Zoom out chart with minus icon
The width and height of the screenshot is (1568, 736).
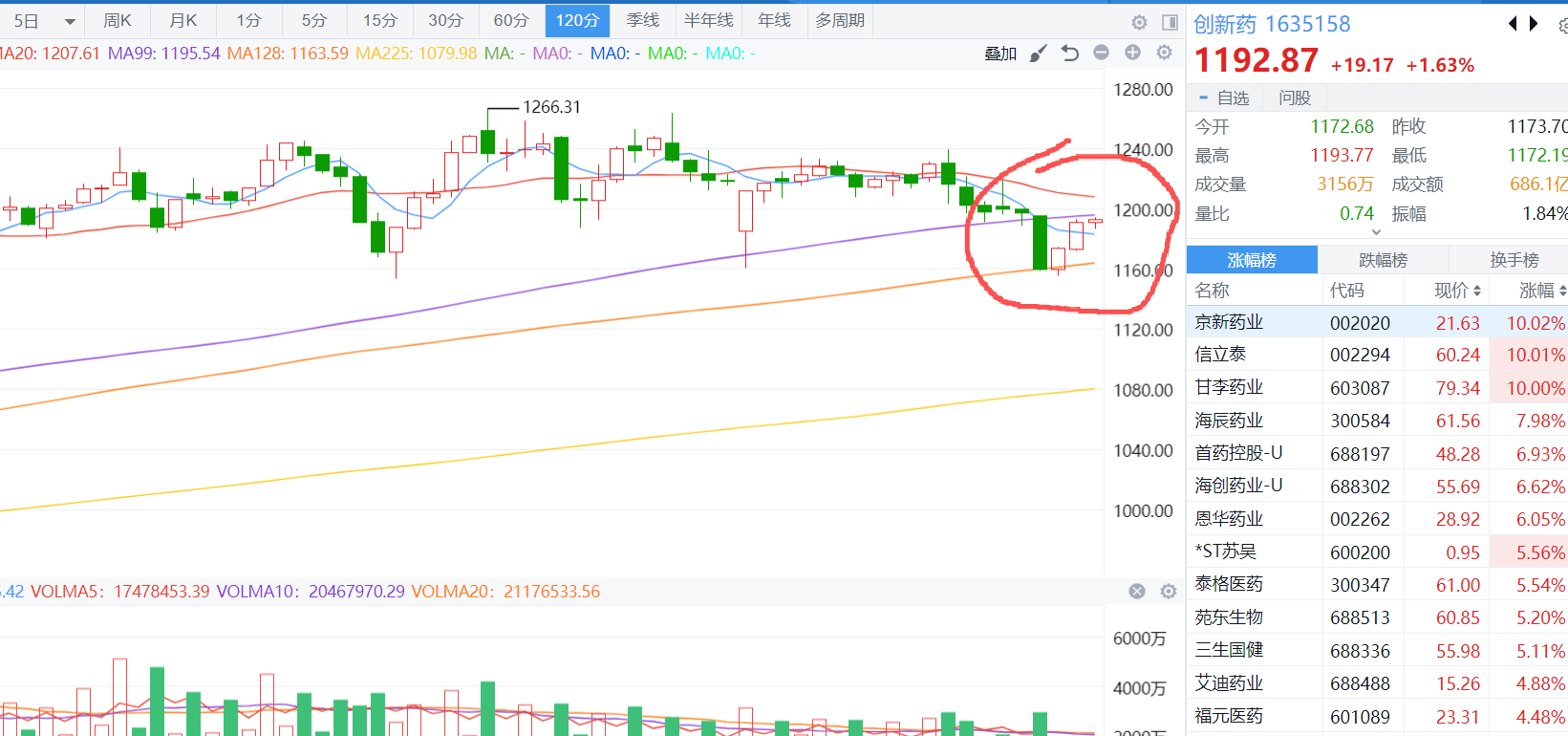pyautogui.click(x=1102, y=53)
